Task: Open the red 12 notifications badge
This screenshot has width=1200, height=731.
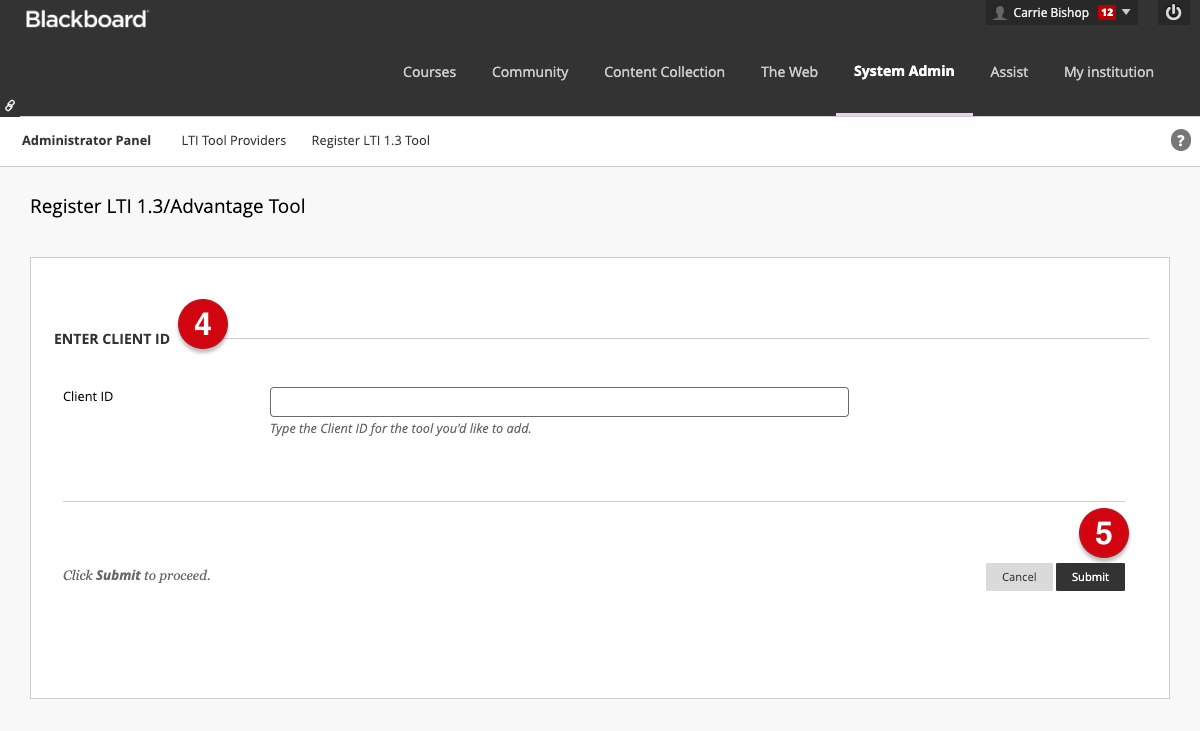Action: (x=1106, y=13)
